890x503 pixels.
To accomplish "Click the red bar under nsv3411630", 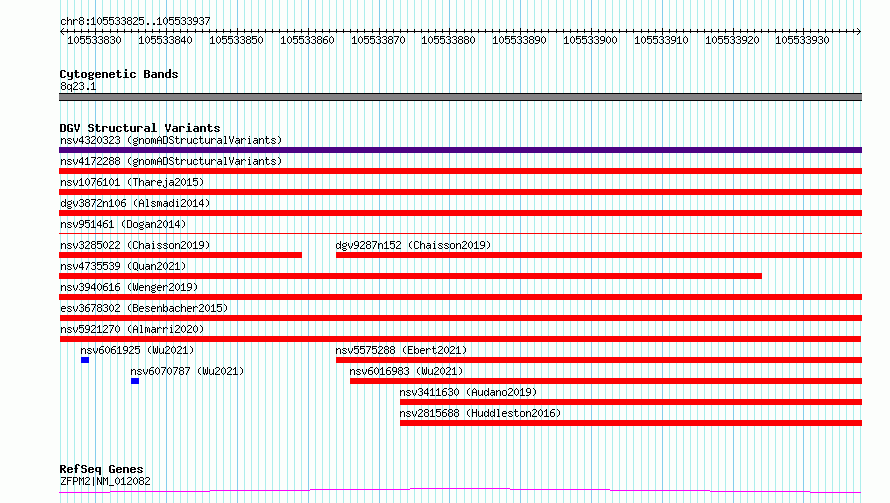I will (x=631, y=402).
